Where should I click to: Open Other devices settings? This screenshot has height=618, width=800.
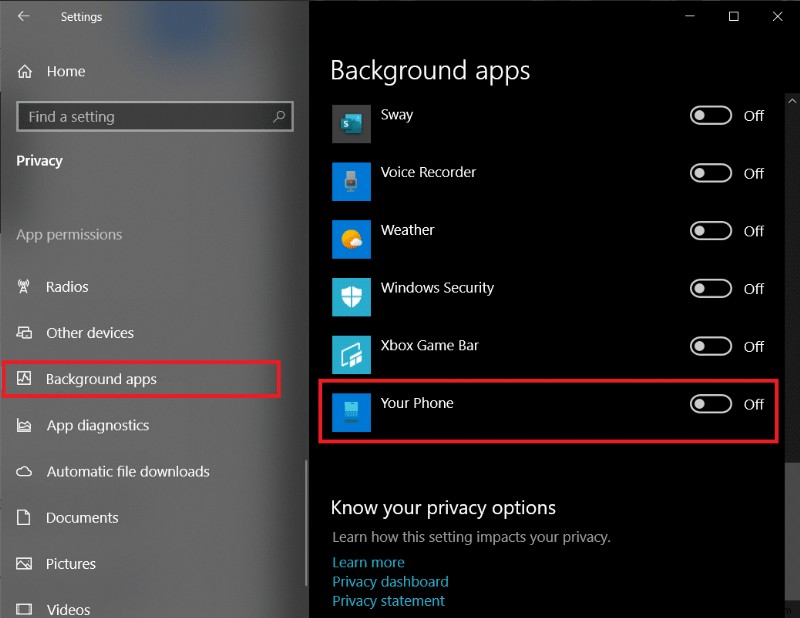(x=90, y=333)
